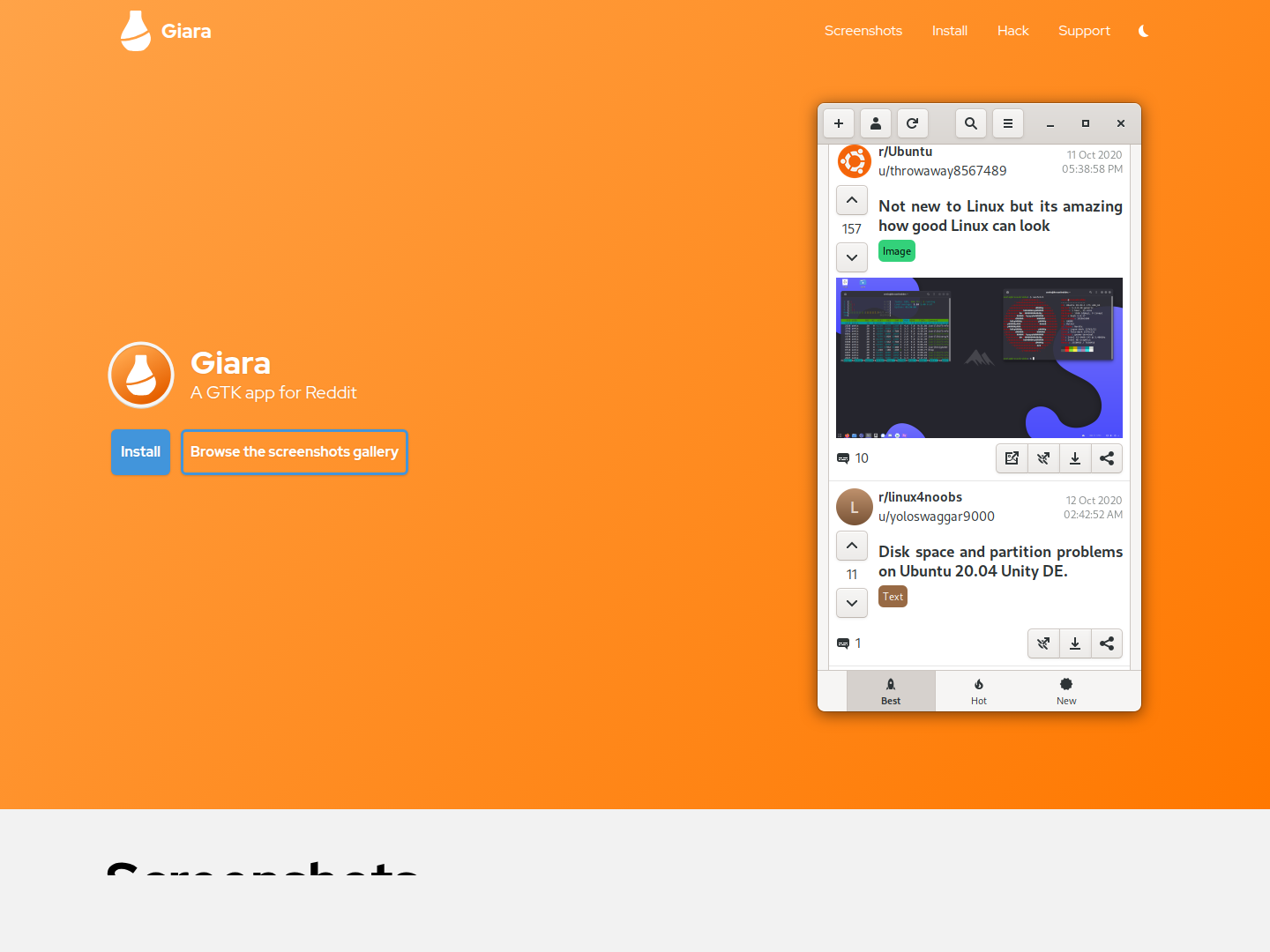Toggle dark mode with the moon icon
The width and height of the screenshot is (1270, 952).
click(1144, 31)
